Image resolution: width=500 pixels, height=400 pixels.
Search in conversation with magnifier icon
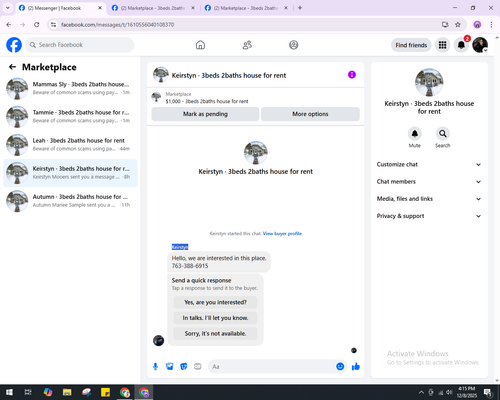443,134
